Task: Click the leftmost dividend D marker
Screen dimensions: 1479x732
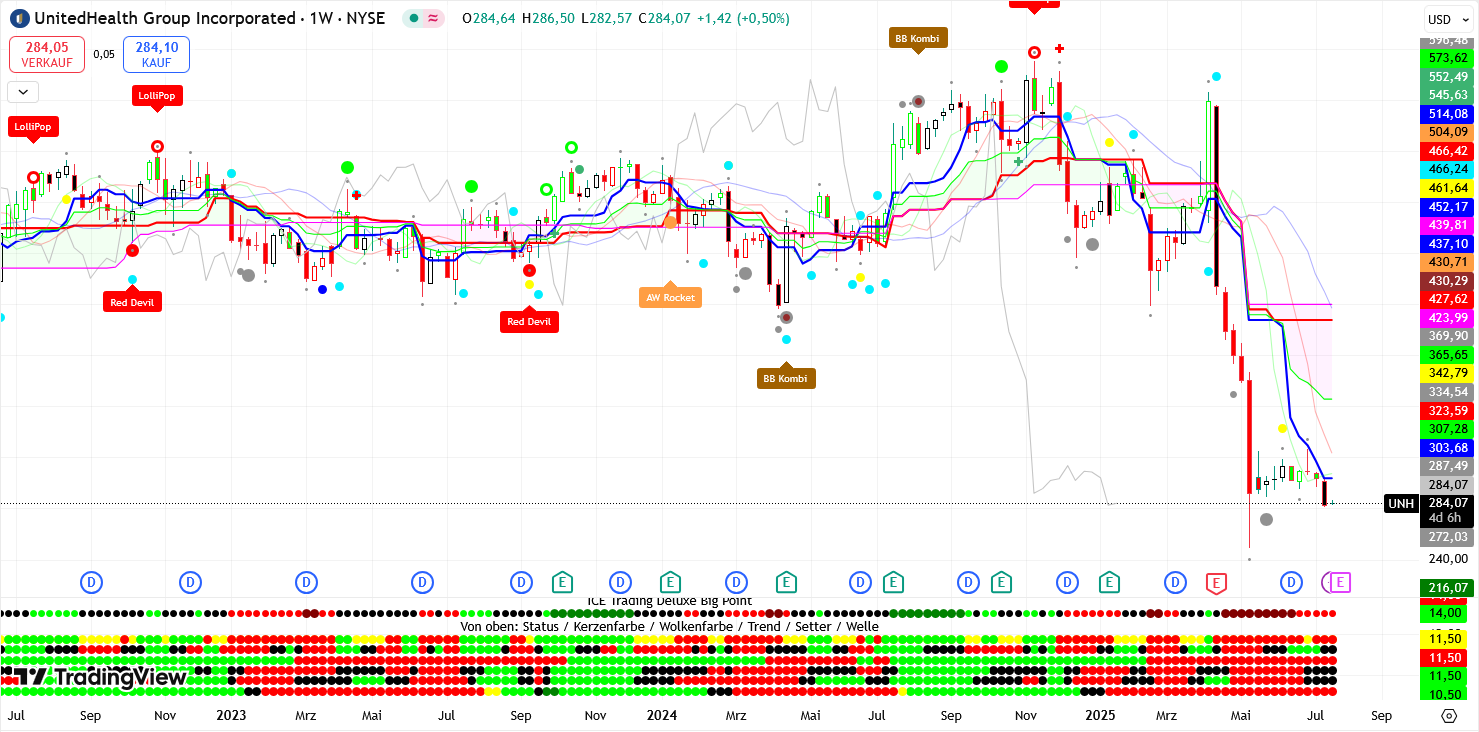Action: tap(91, 582)
